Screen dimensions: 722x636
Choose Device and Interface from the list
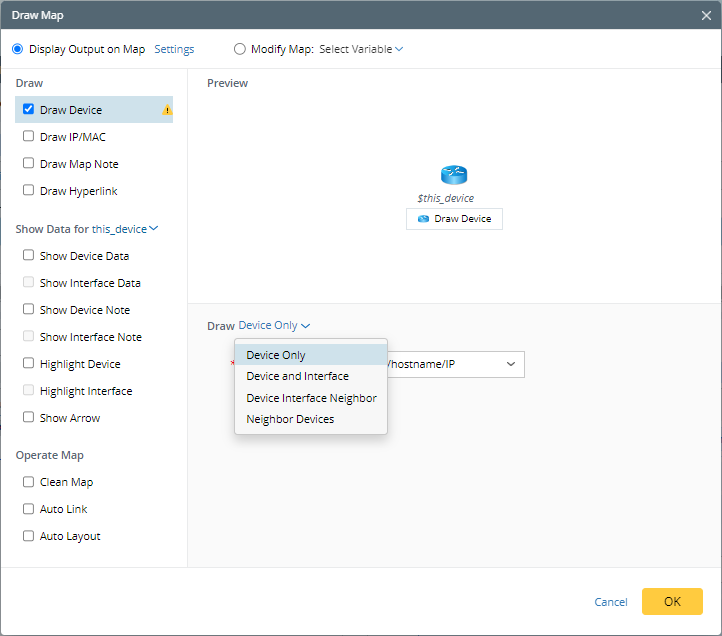[x=297, y=376]
